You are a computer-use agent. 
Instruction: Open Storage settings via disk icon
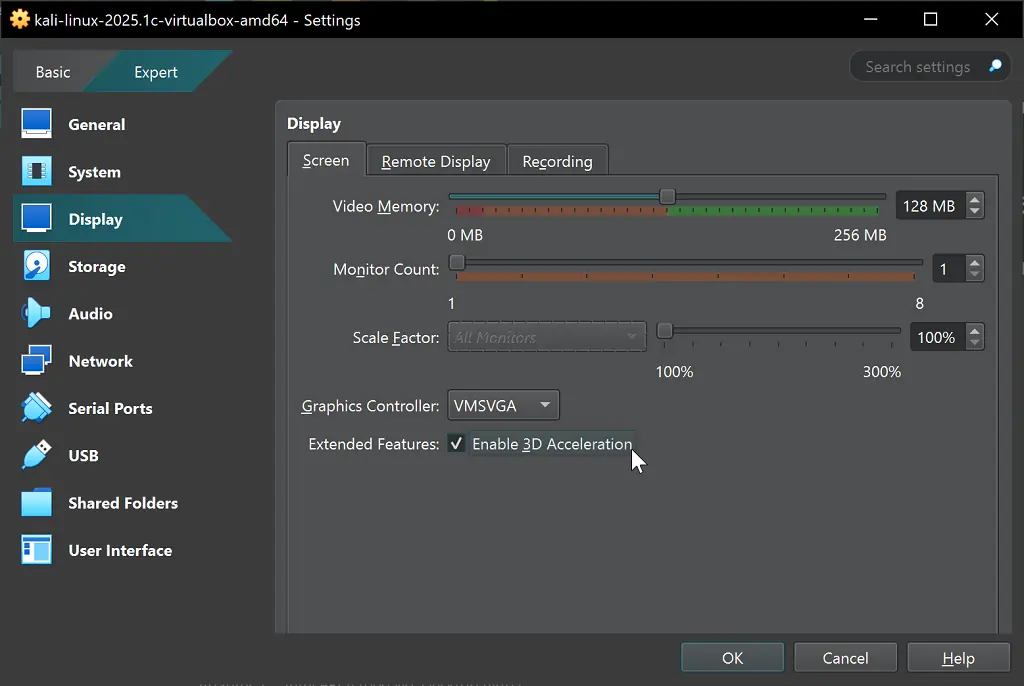36,266
